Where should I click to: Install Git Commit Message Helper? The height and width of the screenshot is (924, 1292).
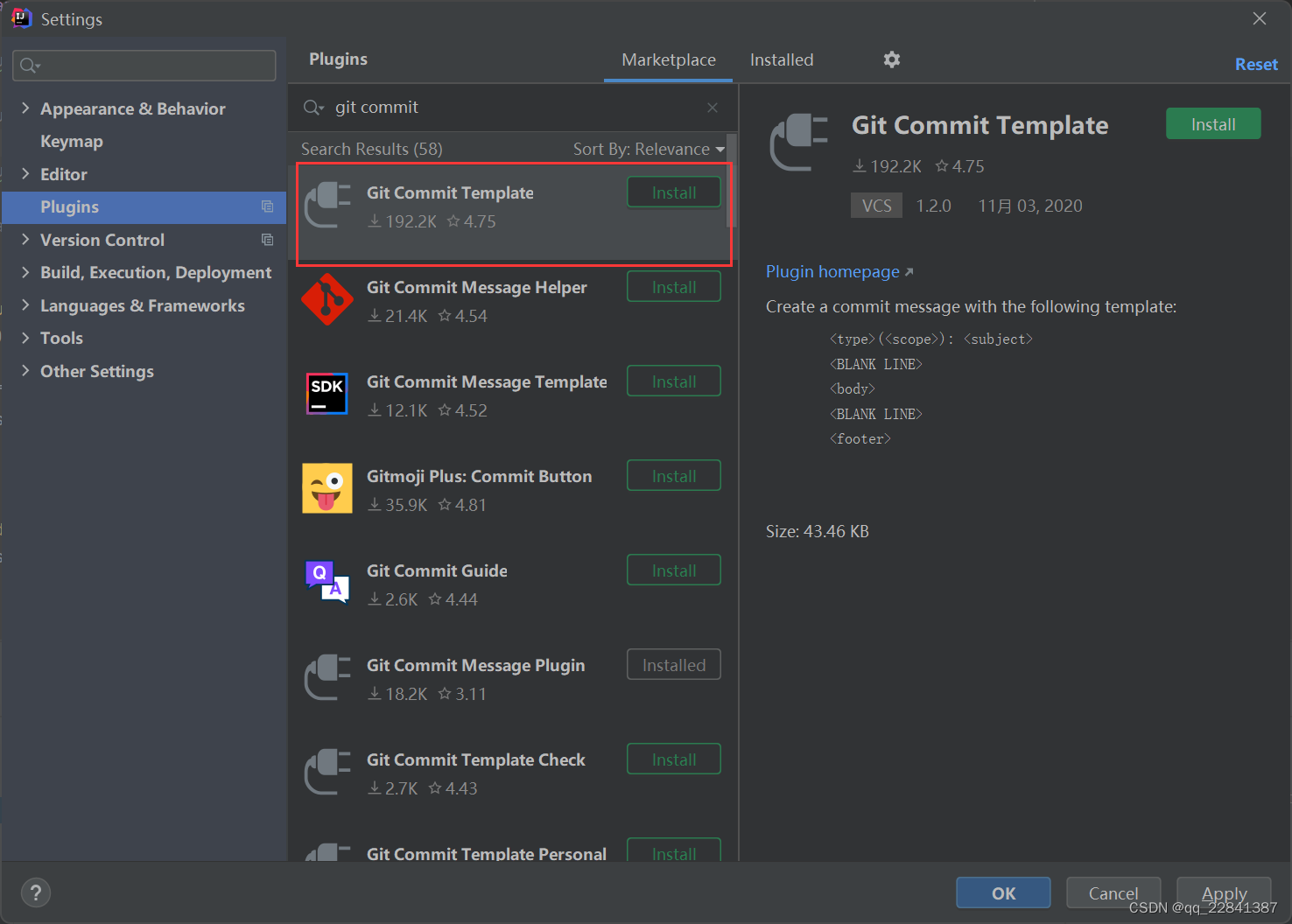pyautogui.click(x=674, y=287)
